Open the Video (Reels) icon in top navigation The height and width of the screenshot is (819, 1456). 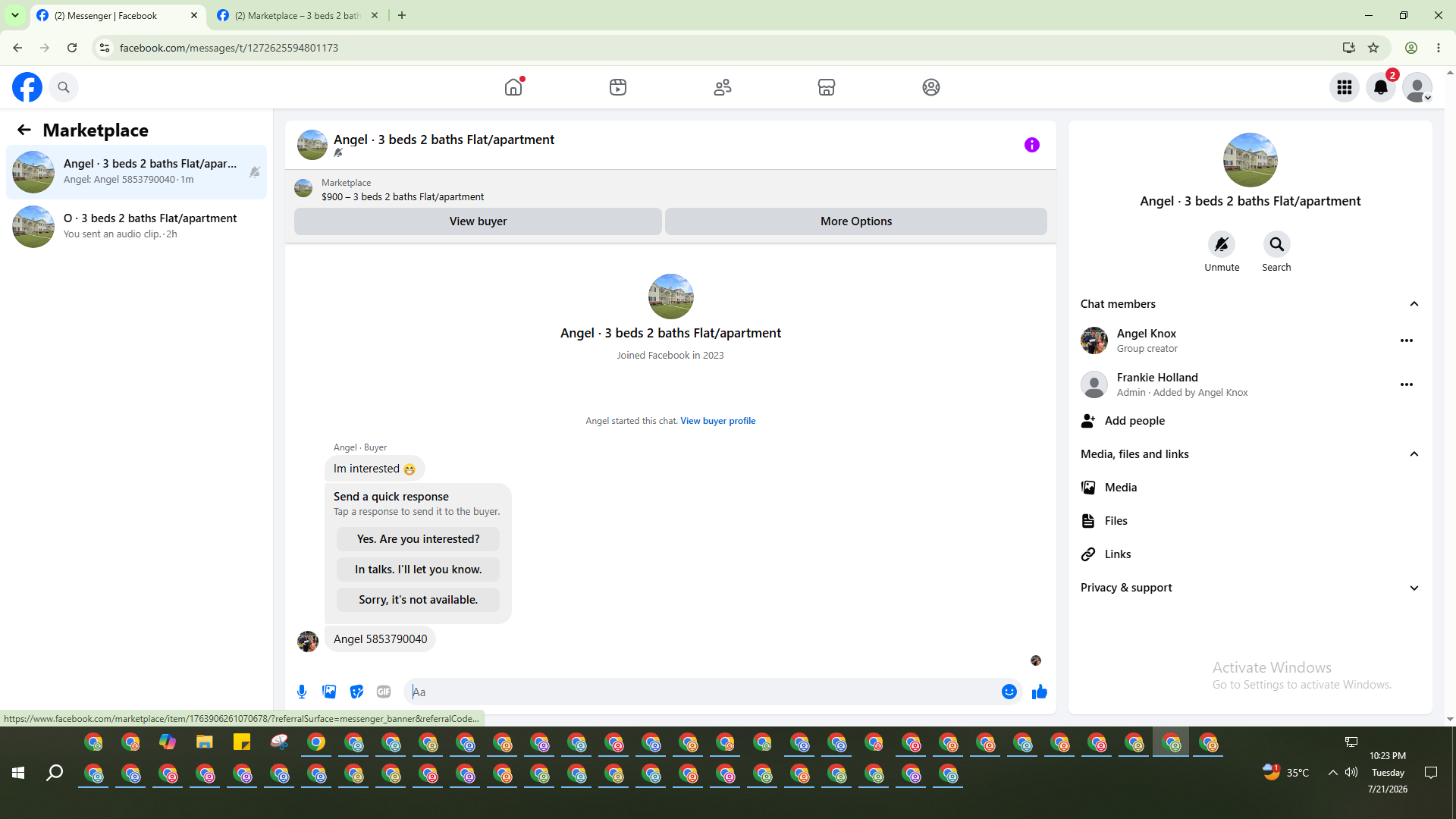tap(618, 87)
